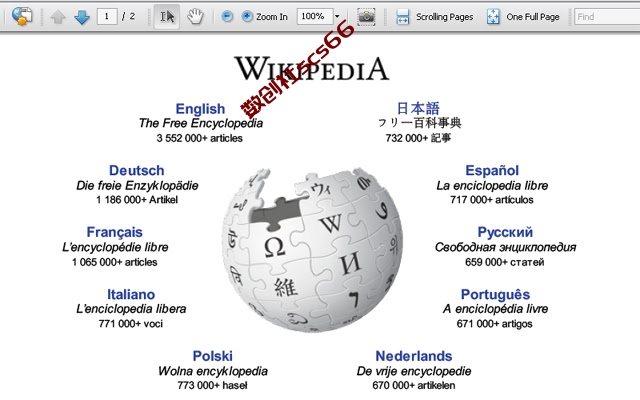Click the text '671 000+ artigos'
This screenshot has height=400, width=640.
(495, 324)
